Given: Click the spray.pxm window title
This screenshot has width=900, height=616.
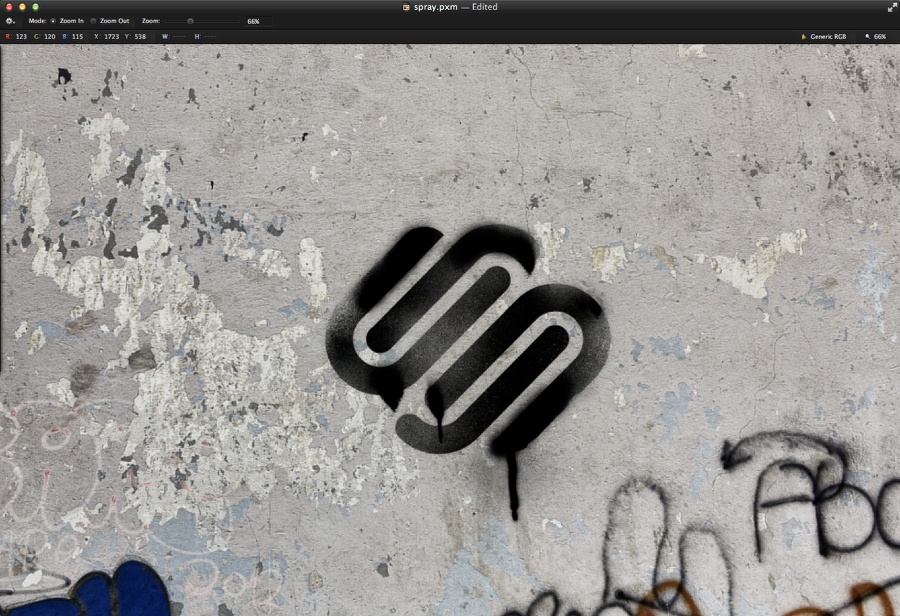Looking at the screenshot, I should (436, 7).
